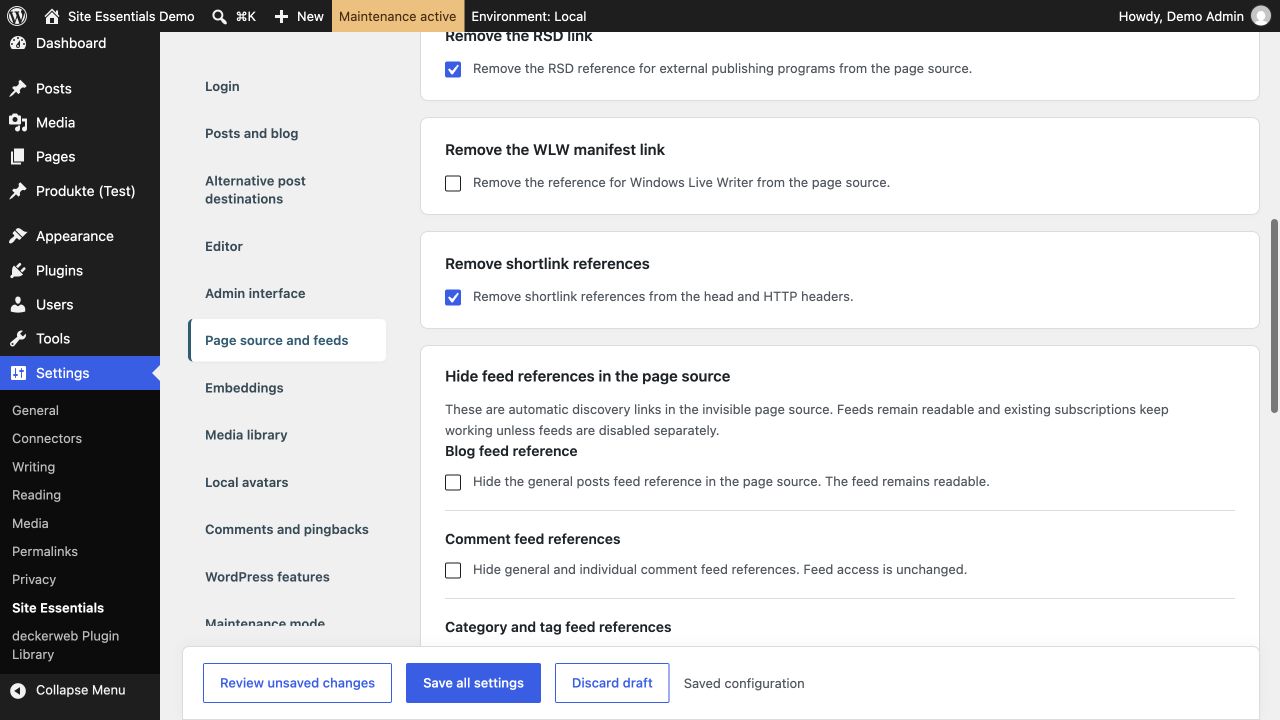Click the Produkte (Test) pin icon

(18, 191)
